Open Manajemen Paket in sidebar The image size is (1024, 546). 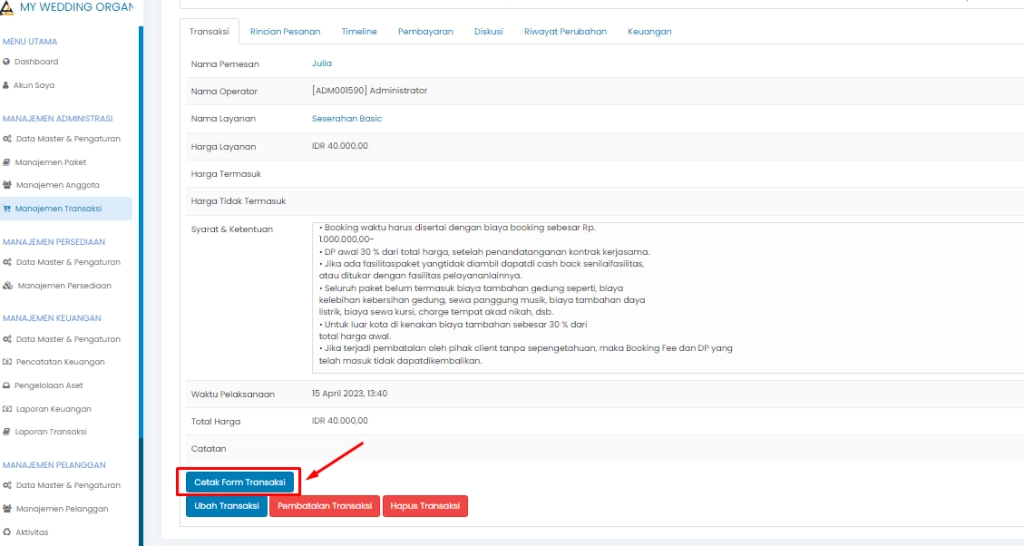pyautogui.click(x=50, y=162)
